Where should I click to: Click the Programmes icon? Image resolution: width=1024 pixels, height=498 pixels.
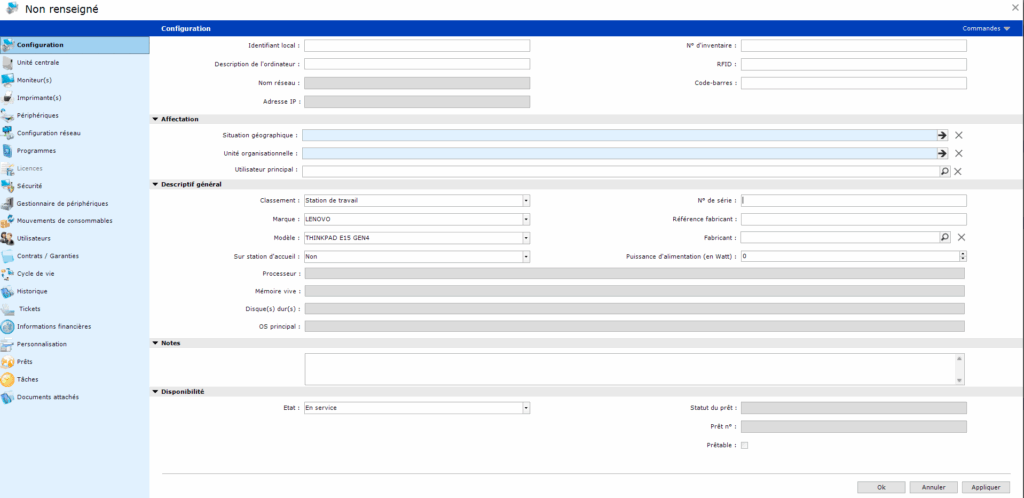[x=8, y=151]
